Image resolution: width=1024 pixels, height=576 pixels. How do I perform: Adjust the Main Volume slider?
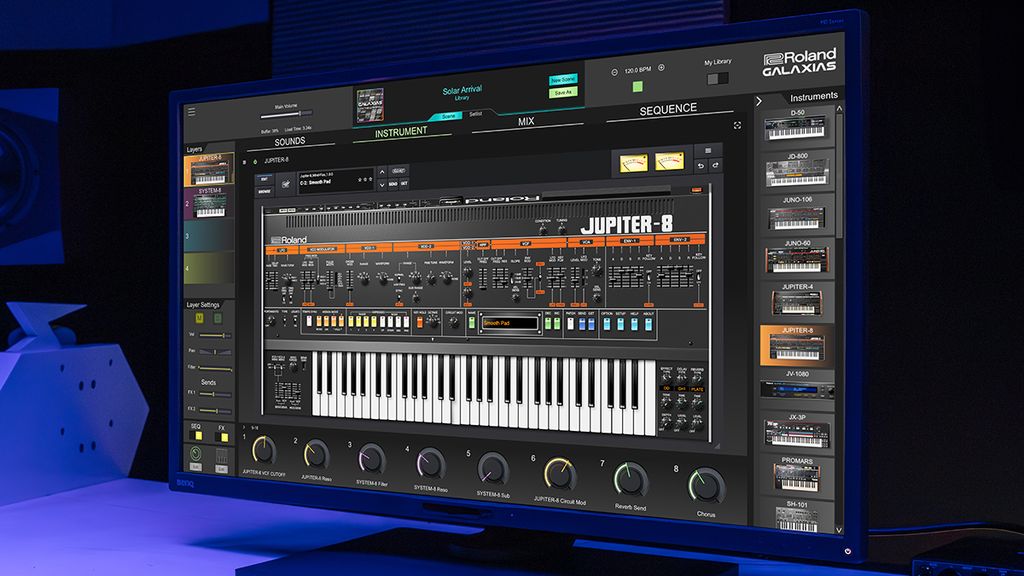coord(300,114)
